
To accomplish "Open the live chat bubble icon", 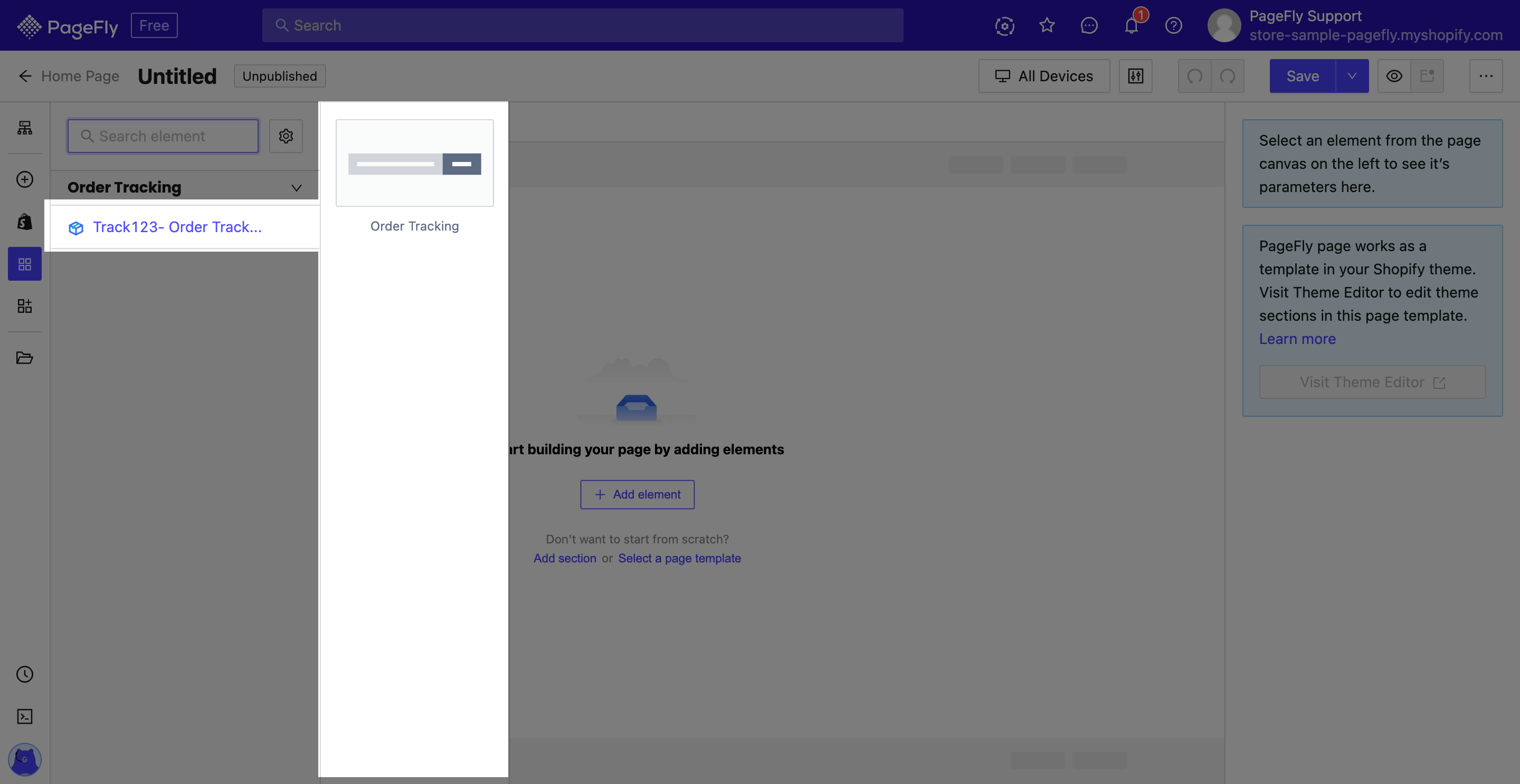I will click(x=1089, y=25).
